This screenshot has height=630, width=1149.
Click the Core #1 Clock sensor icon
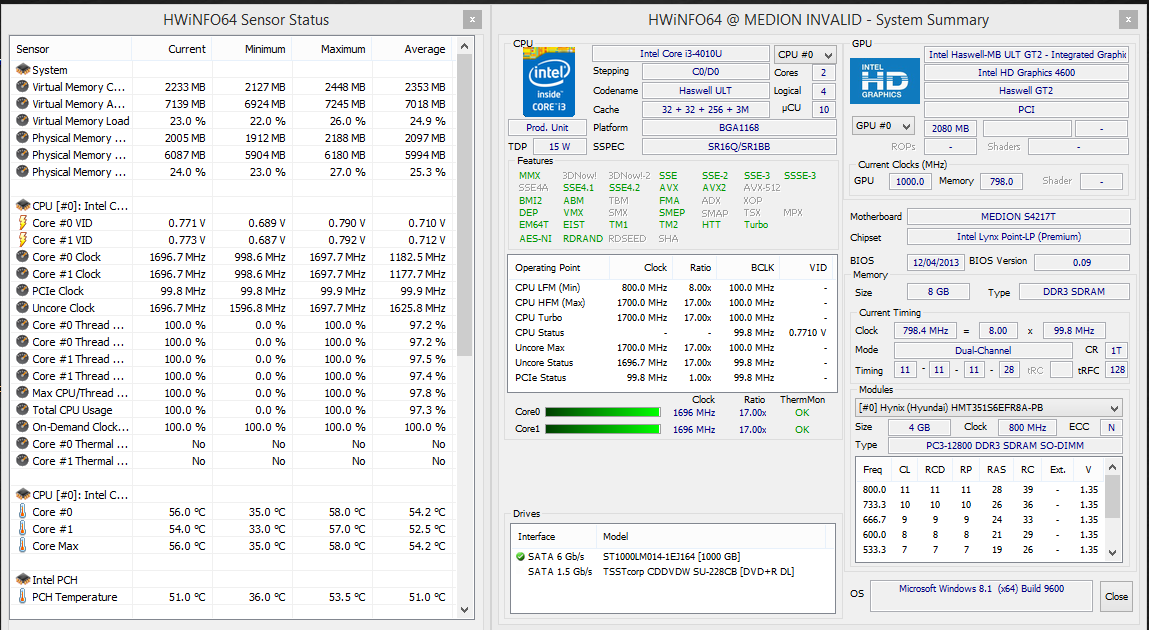(x=23, y=273)
